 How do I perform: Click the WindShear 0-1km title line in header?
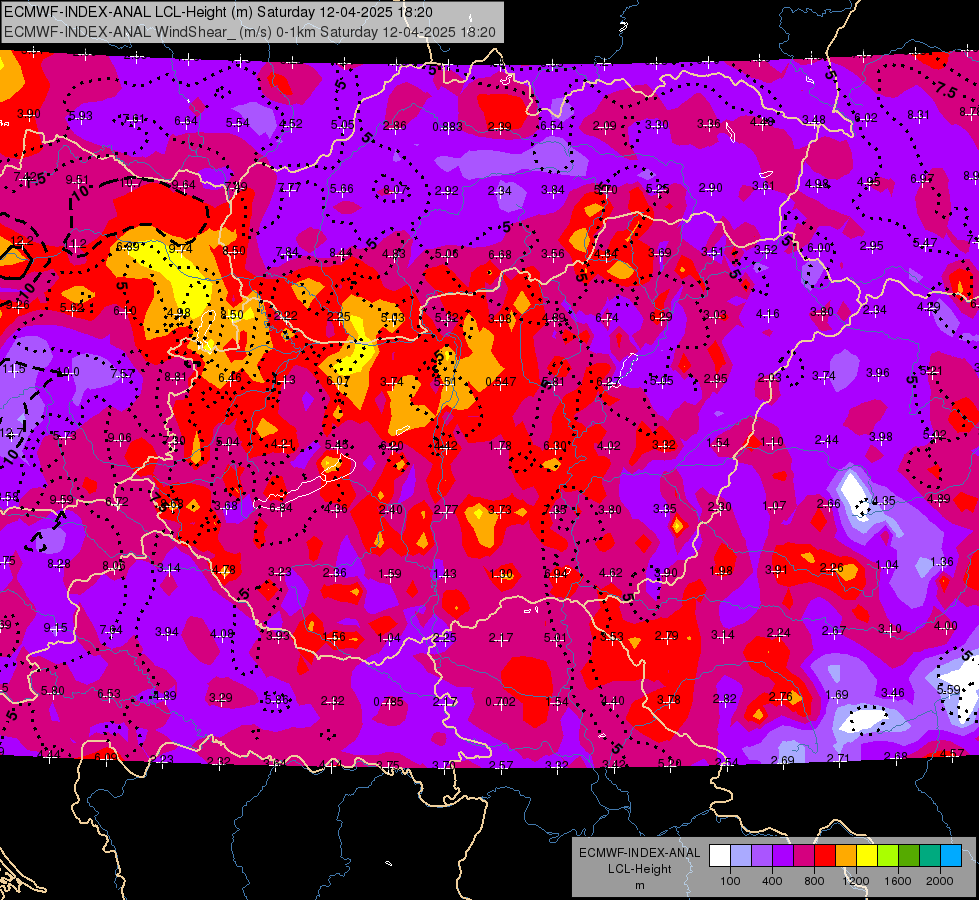click(x=250, y=32)
